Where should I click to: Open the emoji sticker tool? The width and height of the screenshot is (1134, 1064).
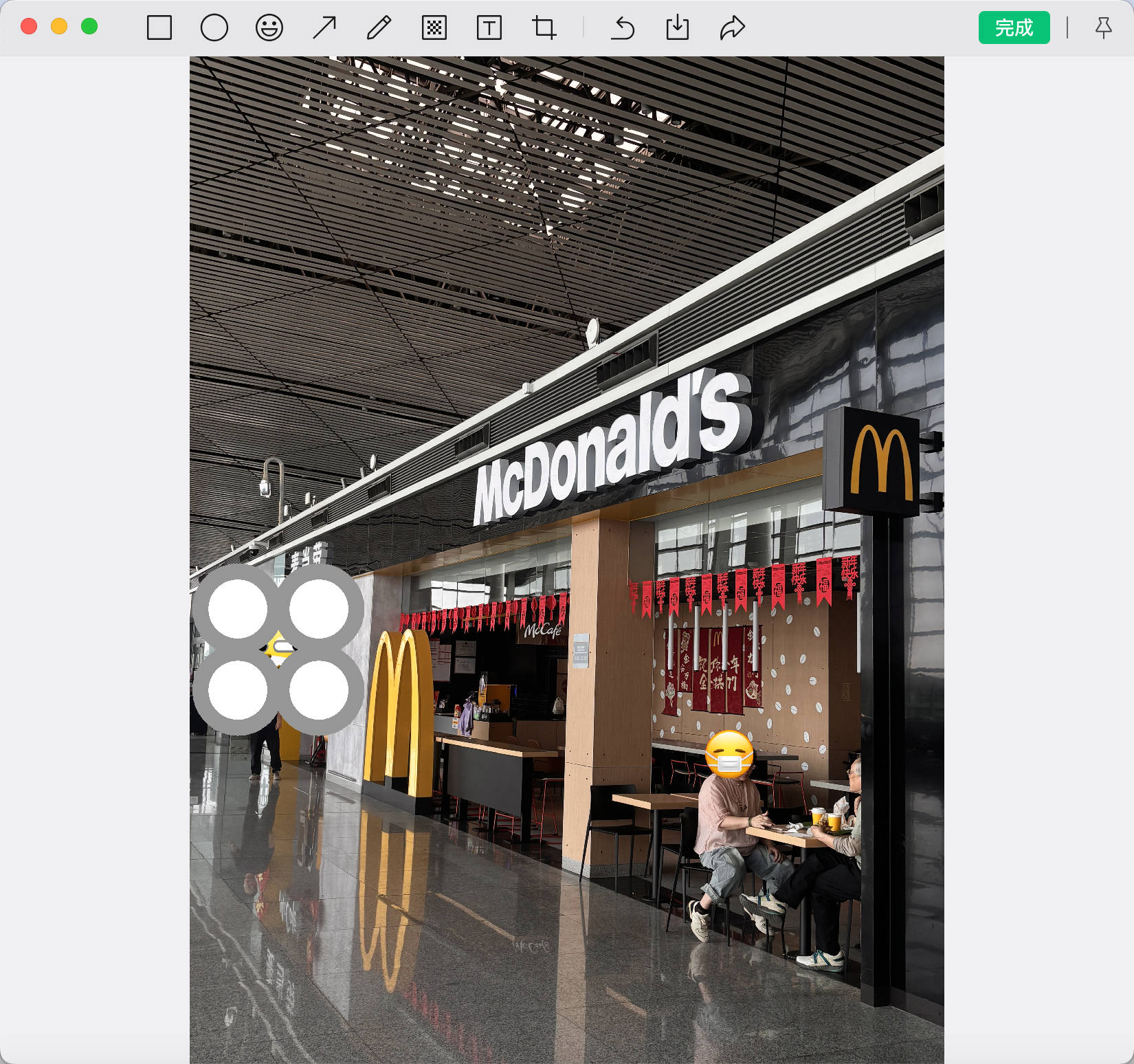[269, 28]
